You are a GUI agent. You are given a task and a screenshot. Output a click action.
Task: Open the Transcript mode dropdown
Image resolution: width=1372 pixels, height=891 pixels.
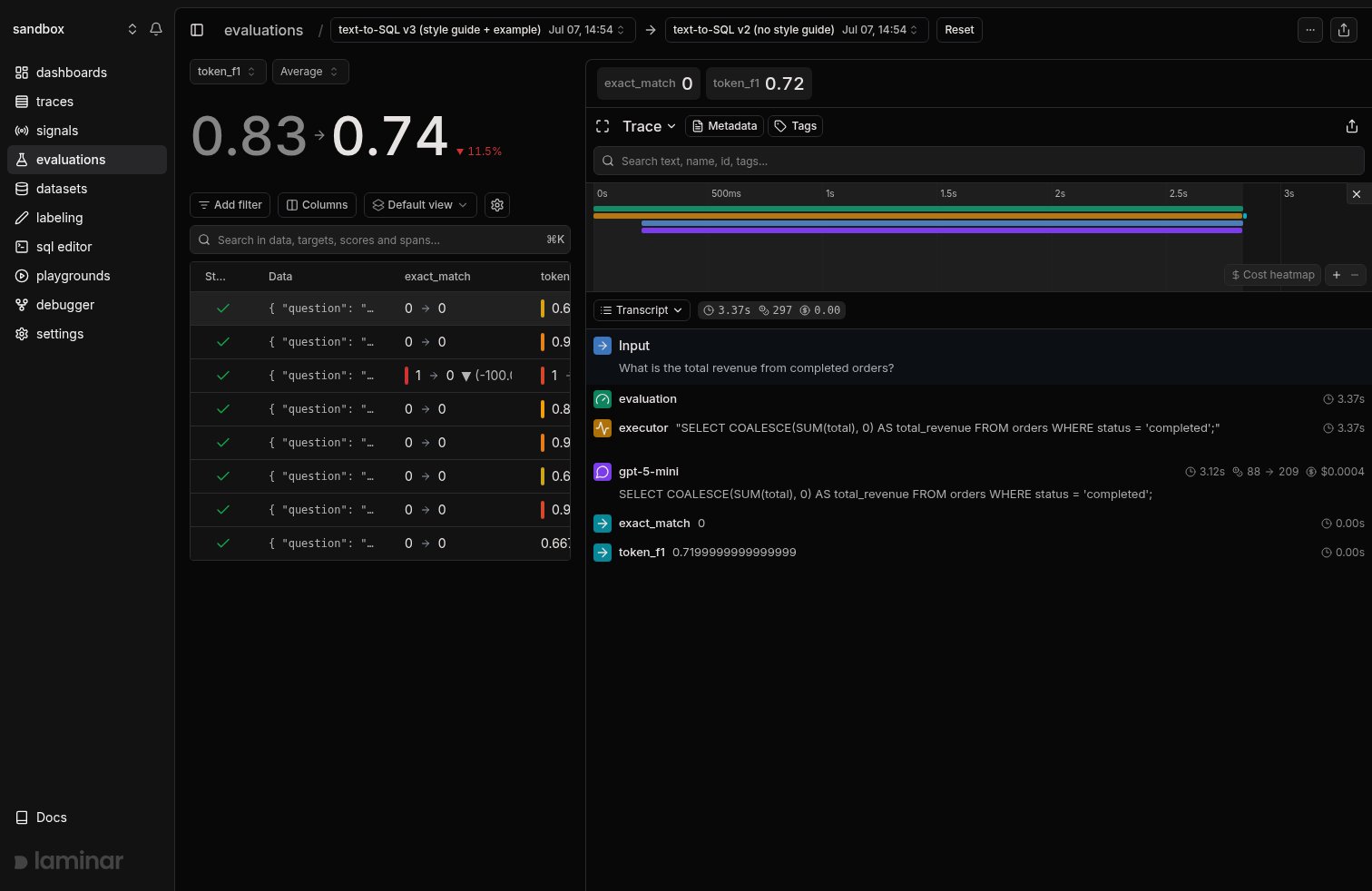tap(642, 310)
